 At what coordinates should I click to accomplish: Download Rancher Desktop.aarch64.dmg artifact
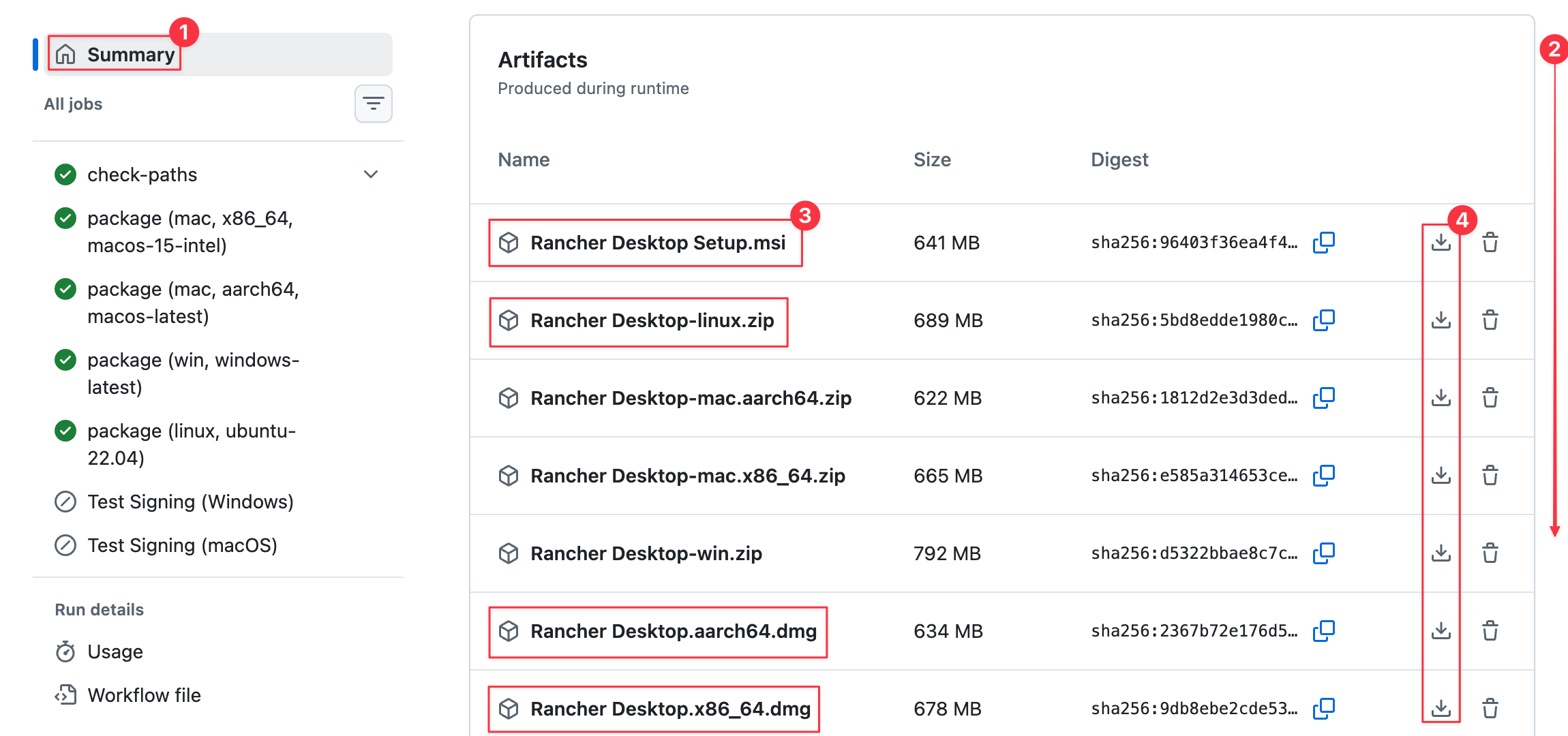click(x=1441, y=631)
